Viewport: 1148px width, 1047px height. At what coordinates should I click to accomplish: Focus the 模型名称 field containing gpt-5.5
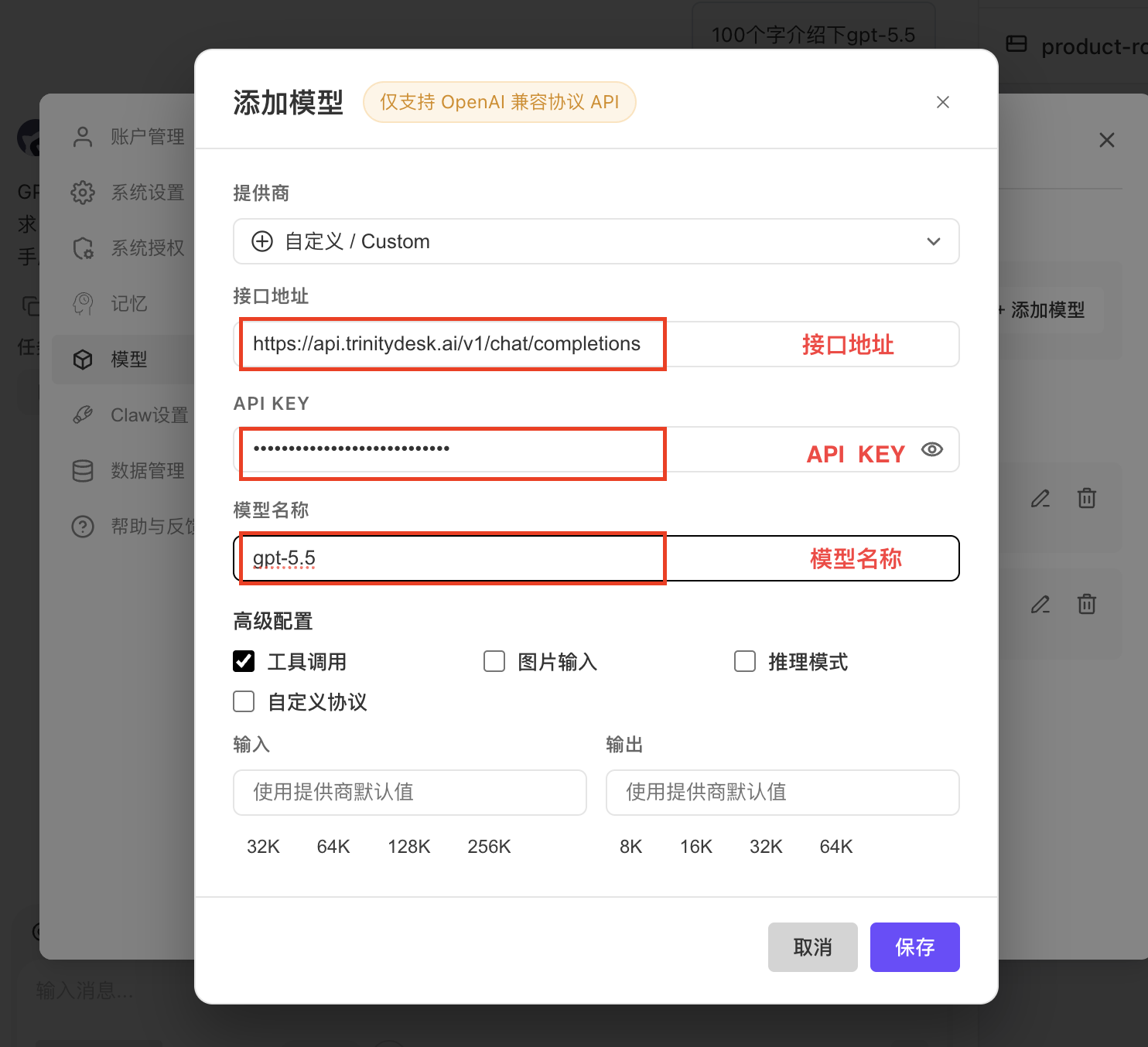[x=596, y=558]
